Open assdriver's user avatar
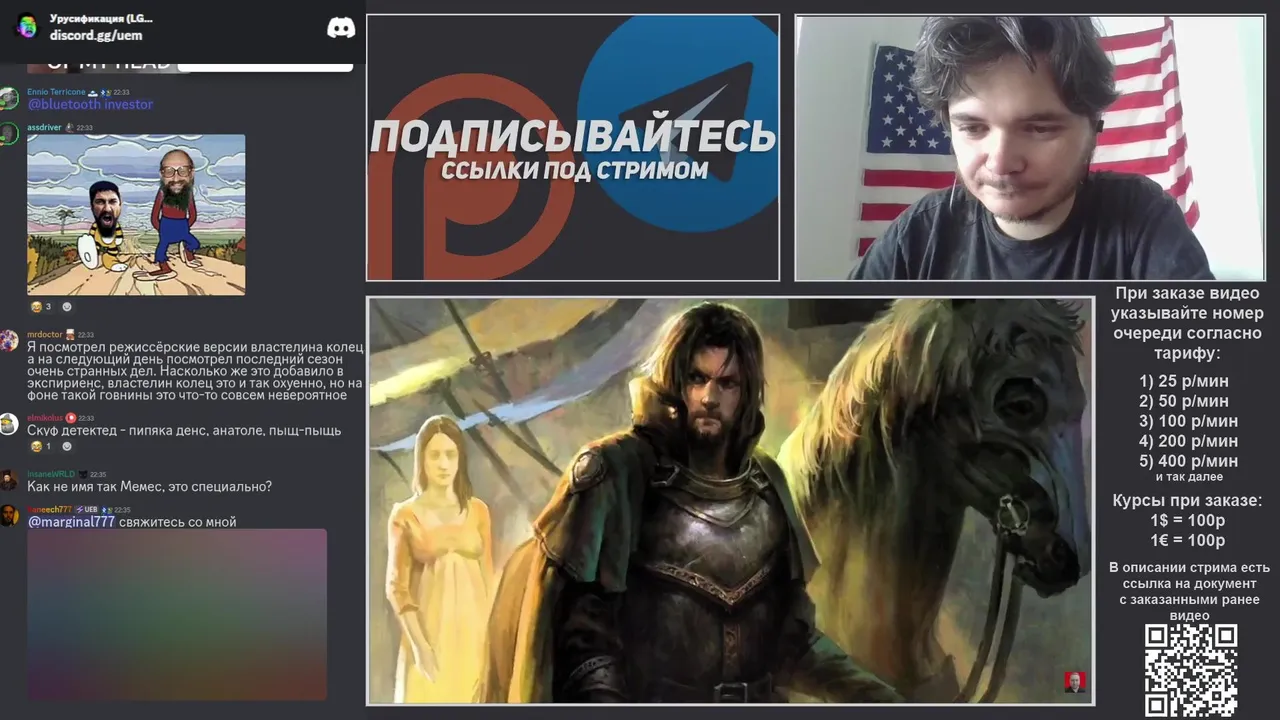The width and height of the screenshot is (1280, 720). (9, 134)
